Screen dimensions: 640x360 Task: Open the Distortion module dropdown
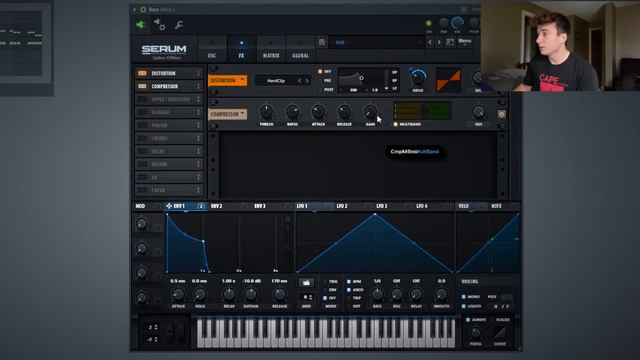227,80
